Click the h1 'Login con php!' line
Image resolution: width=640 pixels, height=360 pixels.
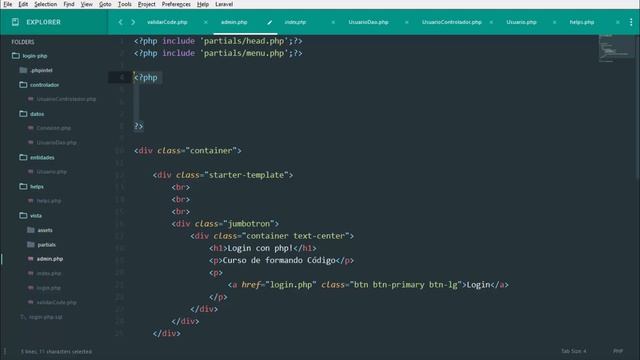click(263, 248)
